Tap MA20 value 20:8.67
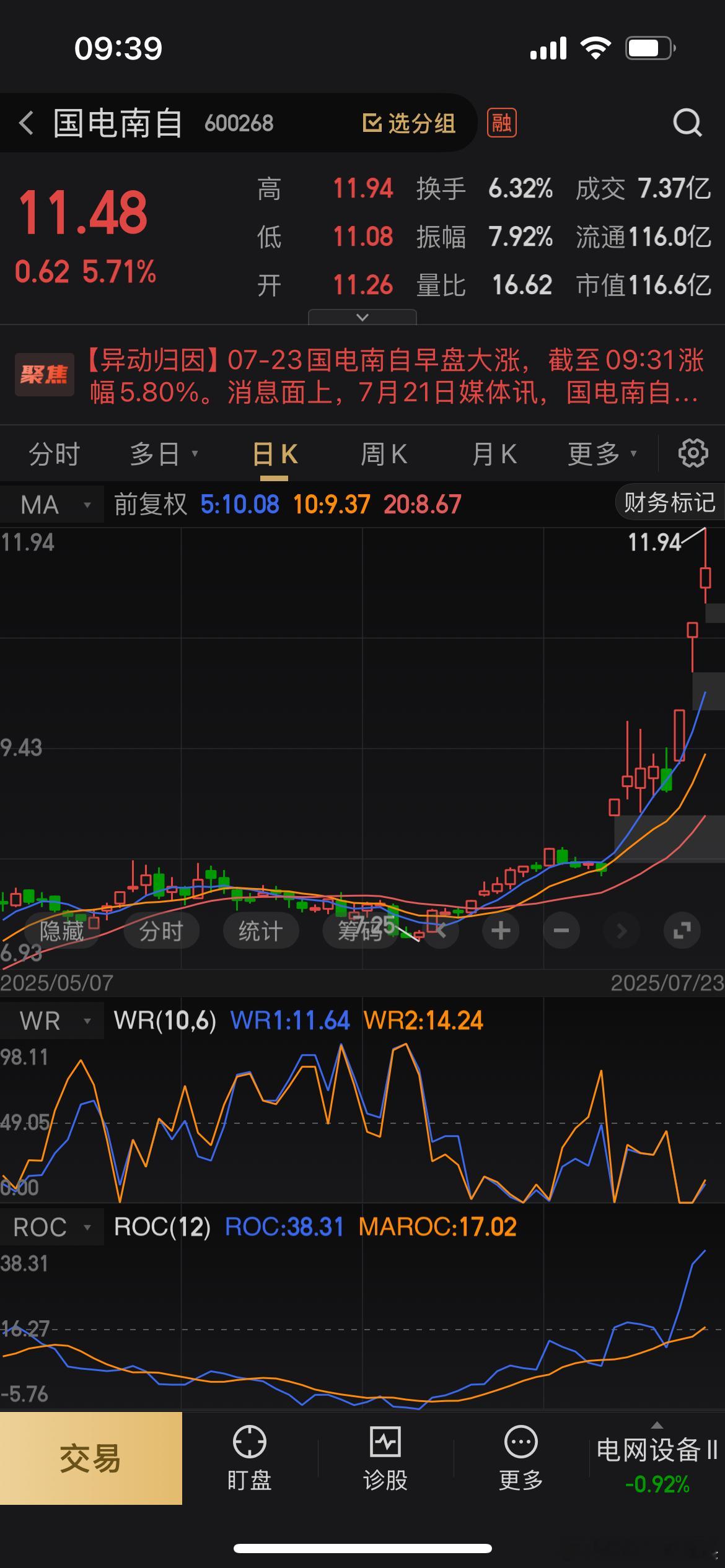The image size is (725, 1568). coord(423,504)
